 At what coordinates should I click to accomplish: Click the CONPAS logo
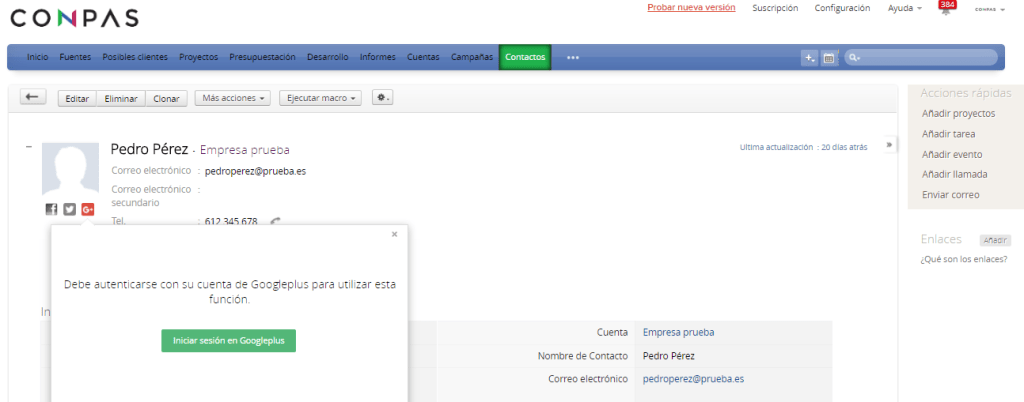(x=74, y=18)
